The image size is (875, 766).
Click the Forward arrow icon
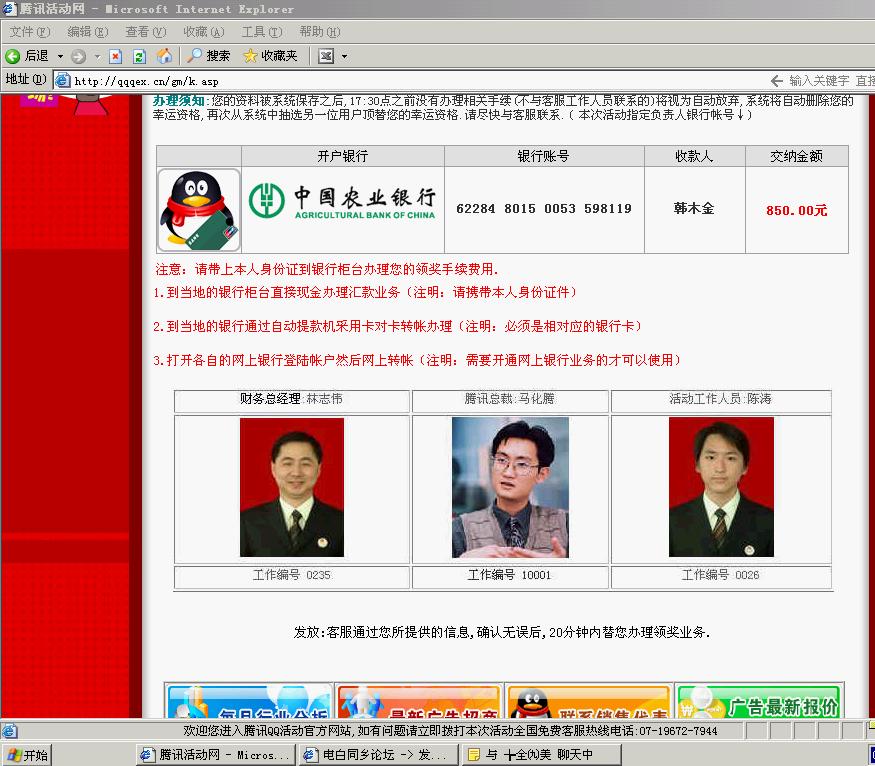point(78,56)
